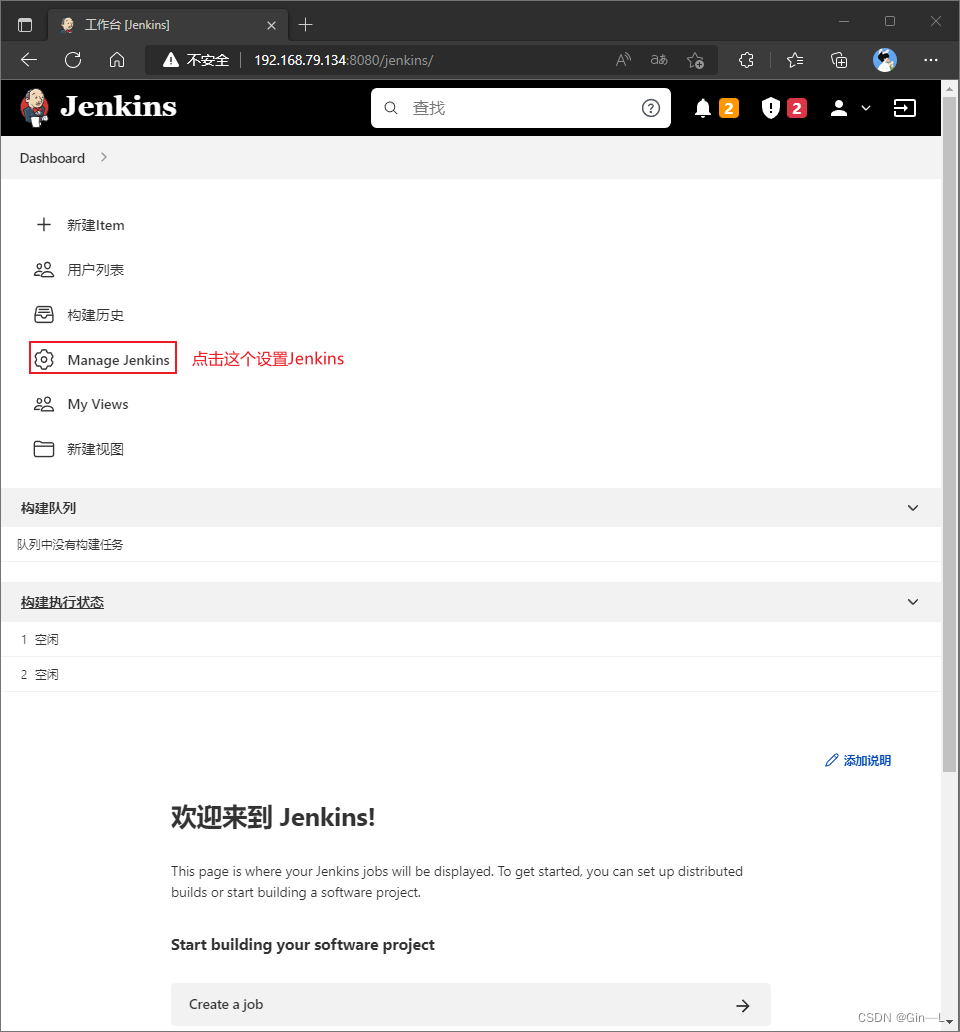
Task: Log out using the exit icon
Action: [904, 108]
